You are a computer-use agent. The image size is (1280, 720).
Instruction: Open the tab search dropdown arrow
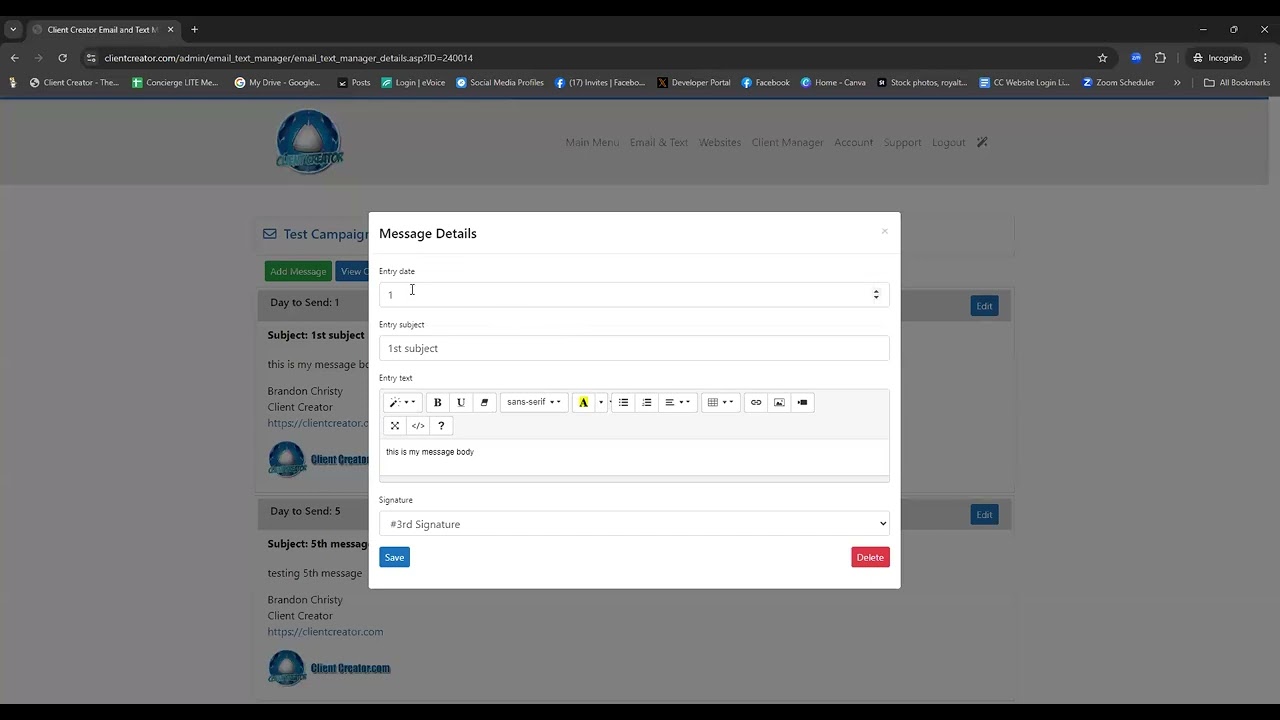pyautogui.click(x=13, y=29)
